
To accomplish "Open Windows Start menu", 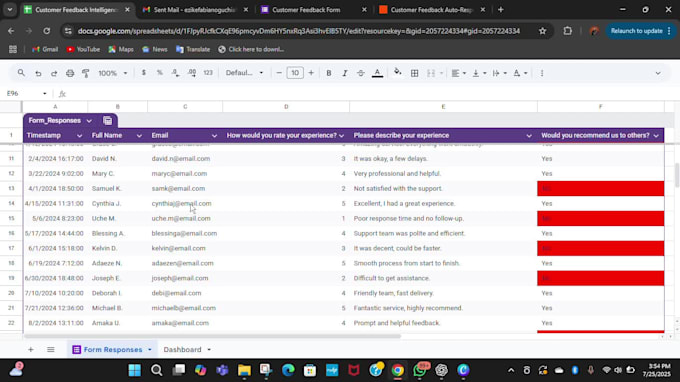I will (134, 370).
